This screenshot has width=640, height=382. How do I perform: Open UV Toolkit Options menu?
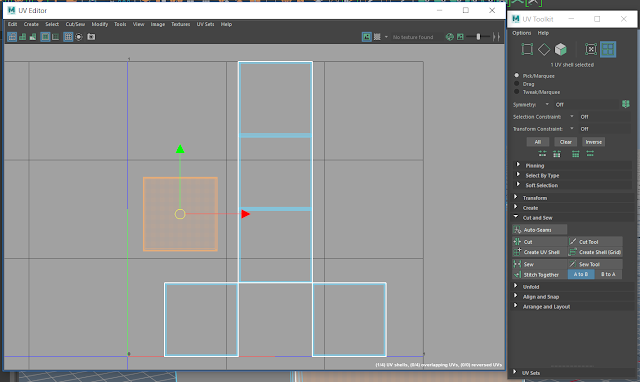tap(522, 33)
